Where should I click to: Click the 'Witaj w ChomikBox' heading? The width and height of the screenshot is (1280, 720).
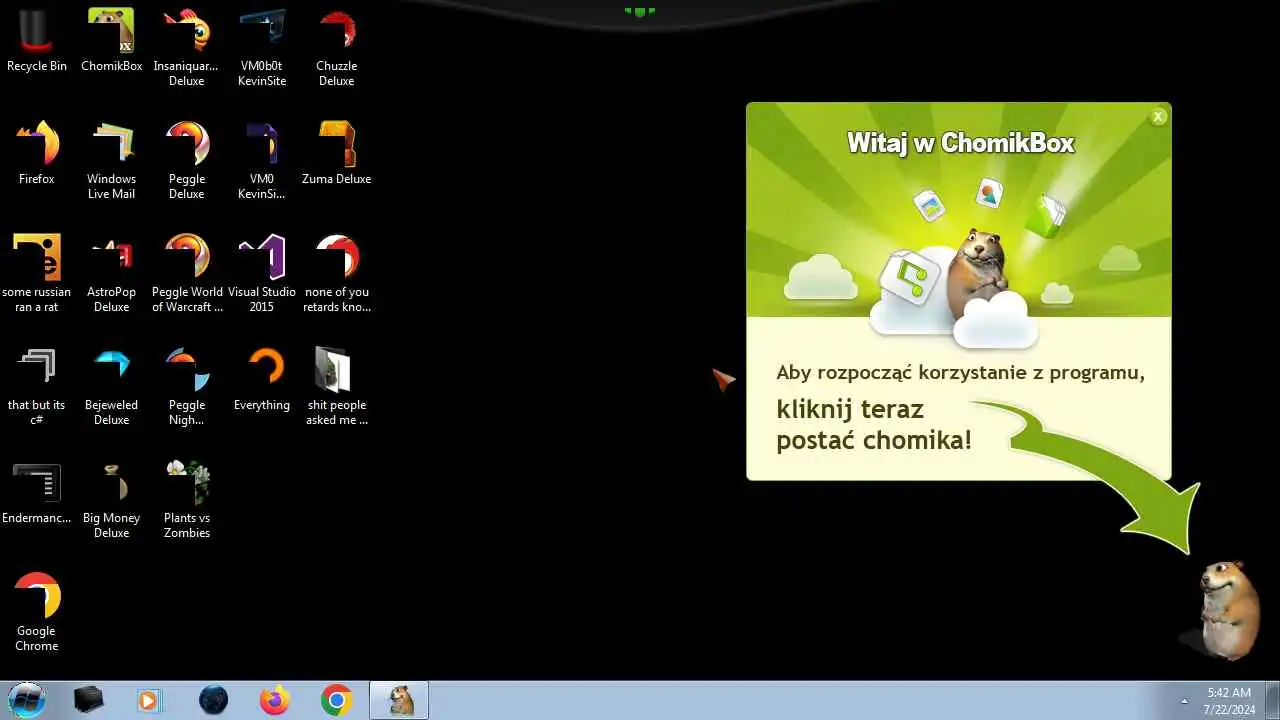click(960, 143)
